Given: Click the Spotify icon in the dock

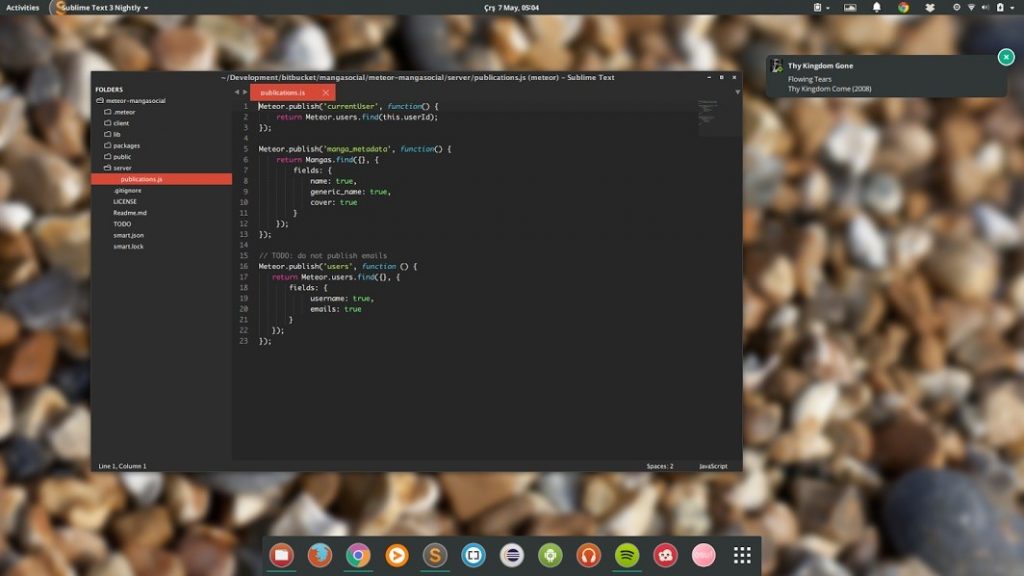Looking at the screenshot, I should click(626, 555).
